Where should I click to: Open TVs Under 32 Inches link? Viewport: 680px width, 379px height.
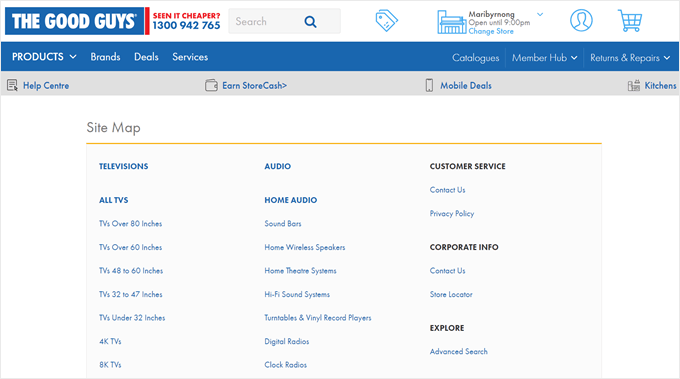coord(132,318)
